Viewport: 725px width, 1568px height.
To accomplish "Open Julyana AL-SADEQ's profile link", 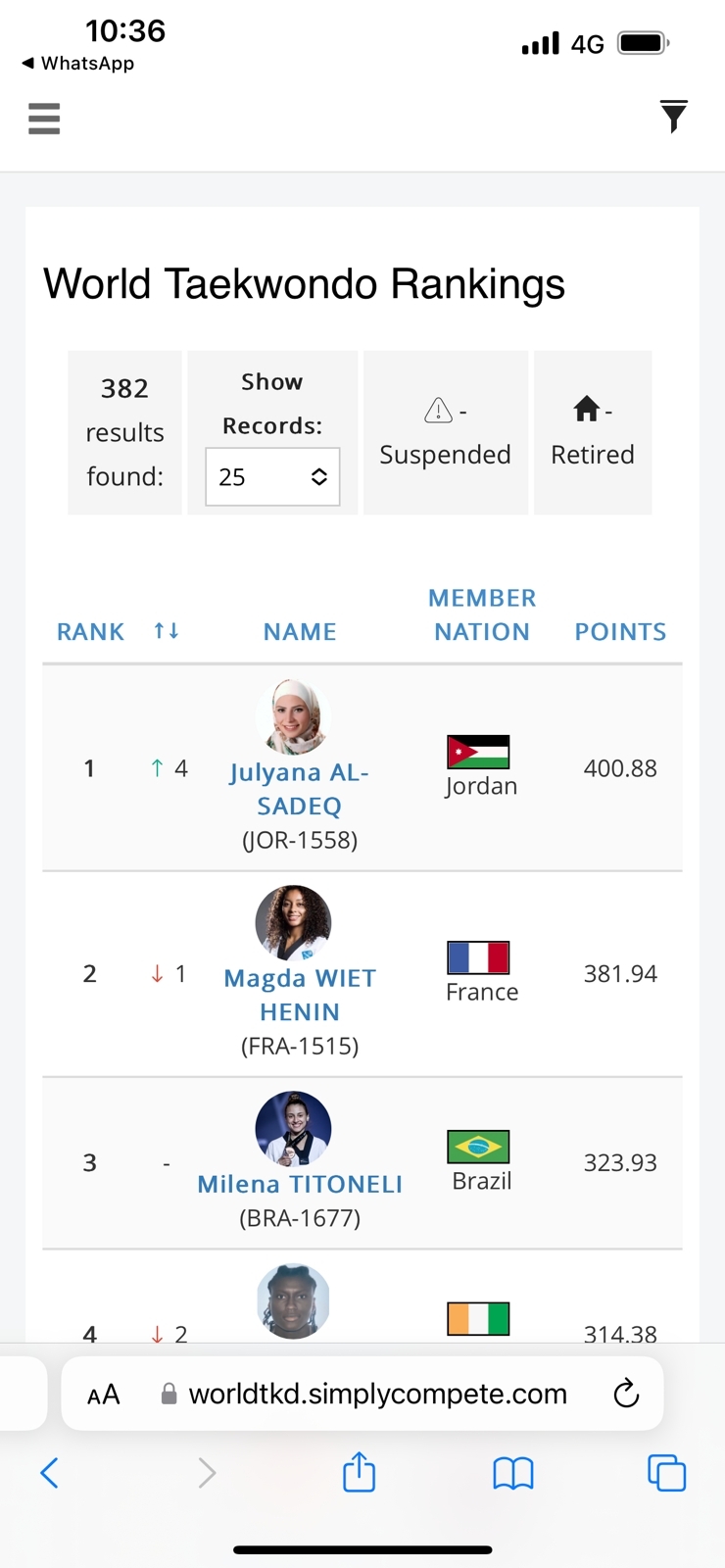I will click(300, 789).
